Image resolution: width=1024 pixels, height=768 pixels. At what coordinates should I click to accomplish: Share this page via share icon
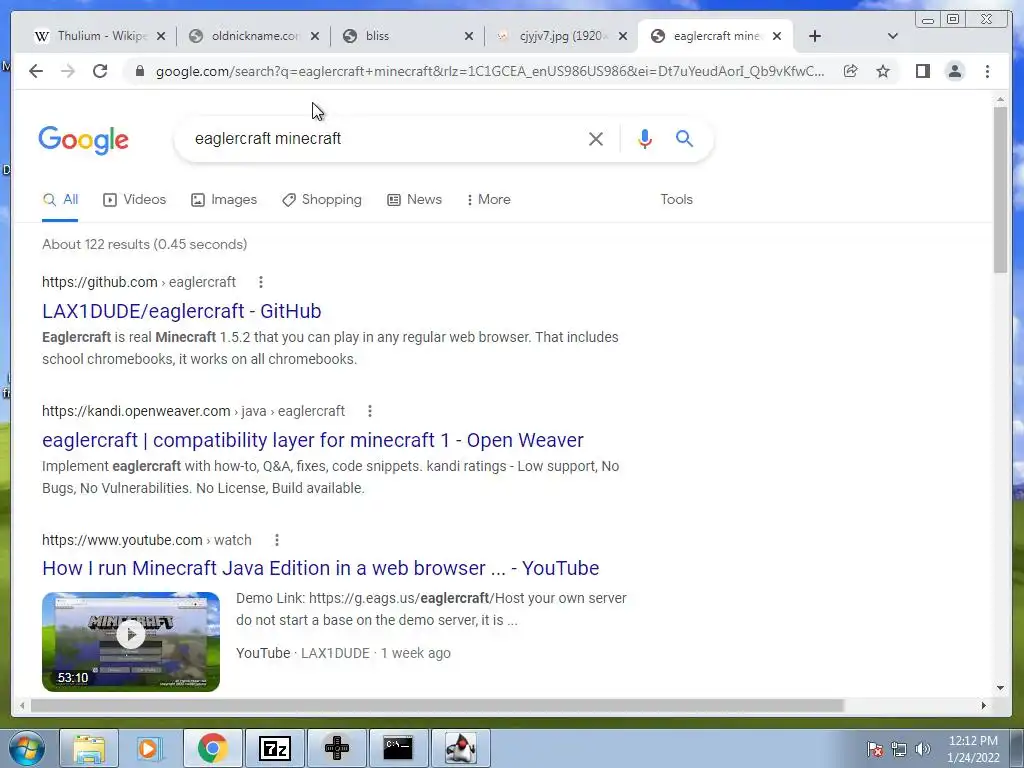pos(850,71)
